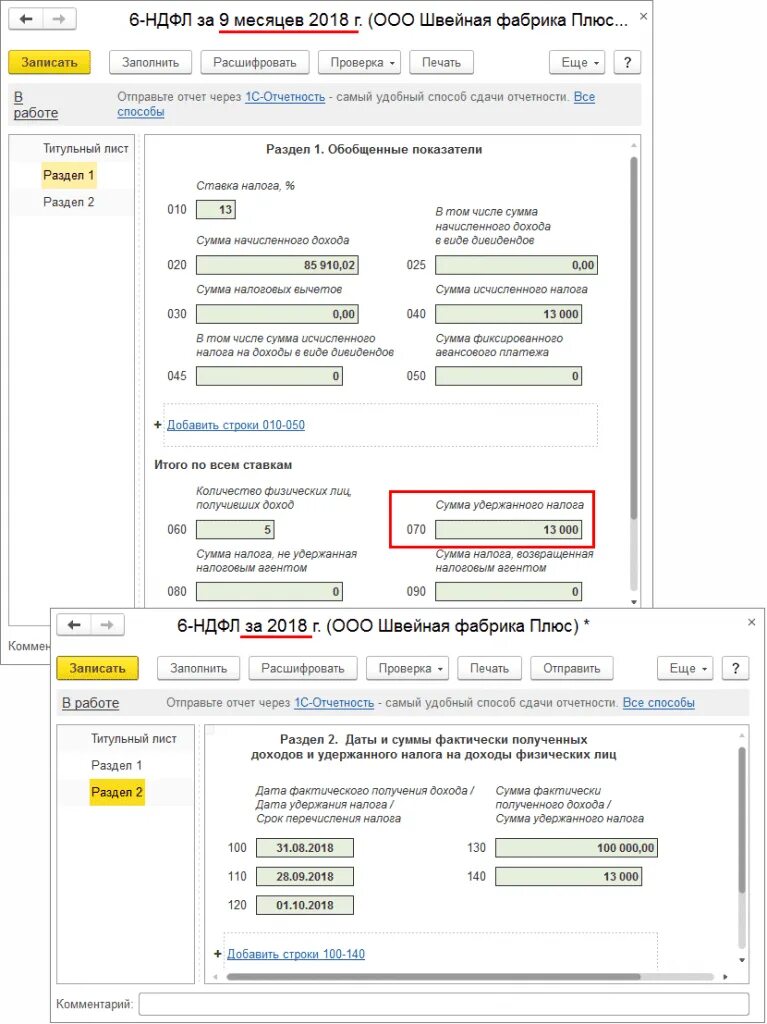767x1024 pixels.
Task: Click field 050 fixed advance payment
Action: tap(508, 376)
